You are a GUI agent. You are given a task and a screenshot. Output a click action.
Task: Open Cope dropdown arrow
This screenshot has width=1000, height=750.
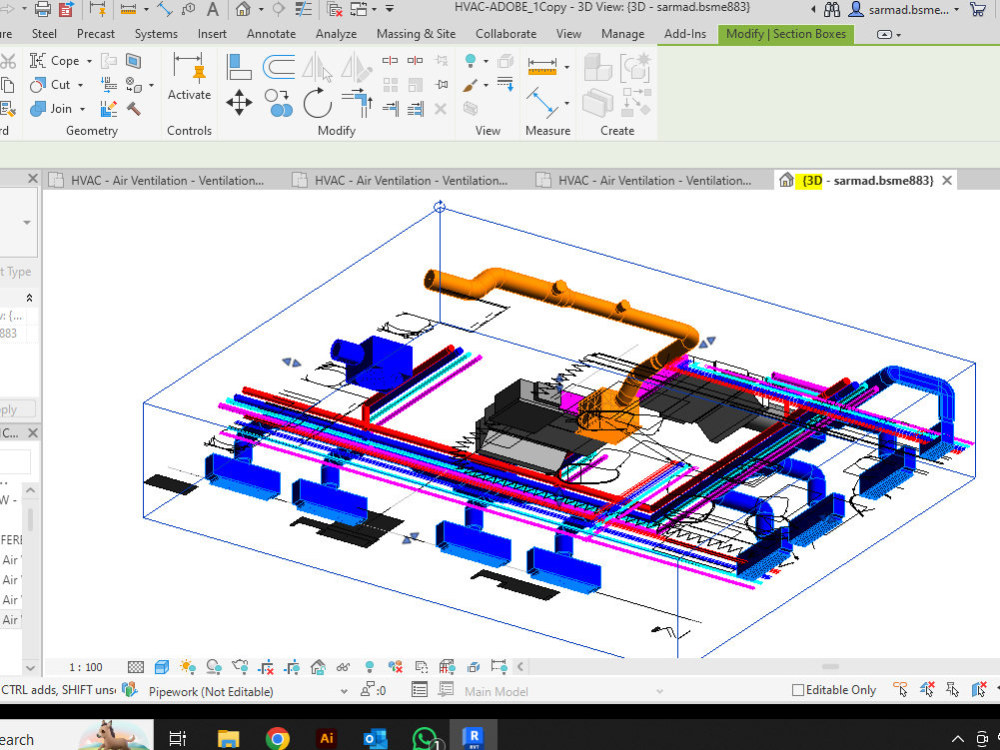point(89,61)
